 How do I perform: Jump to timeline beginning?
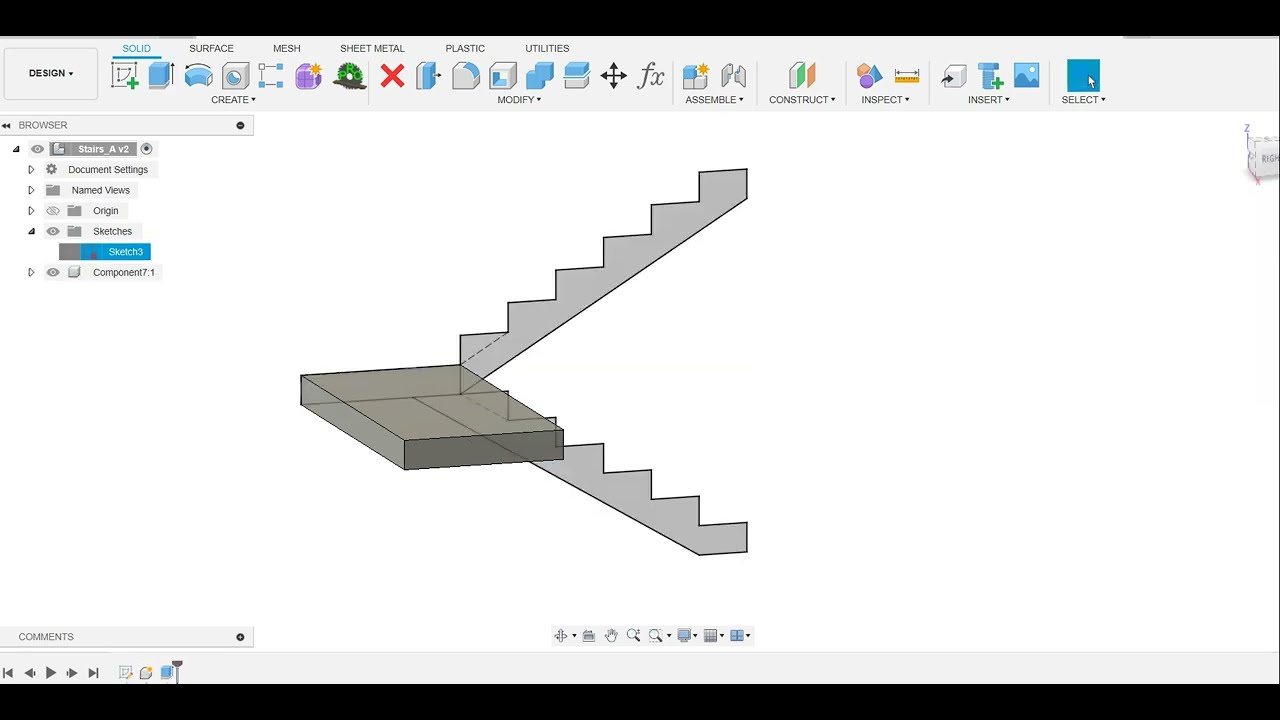8,673
